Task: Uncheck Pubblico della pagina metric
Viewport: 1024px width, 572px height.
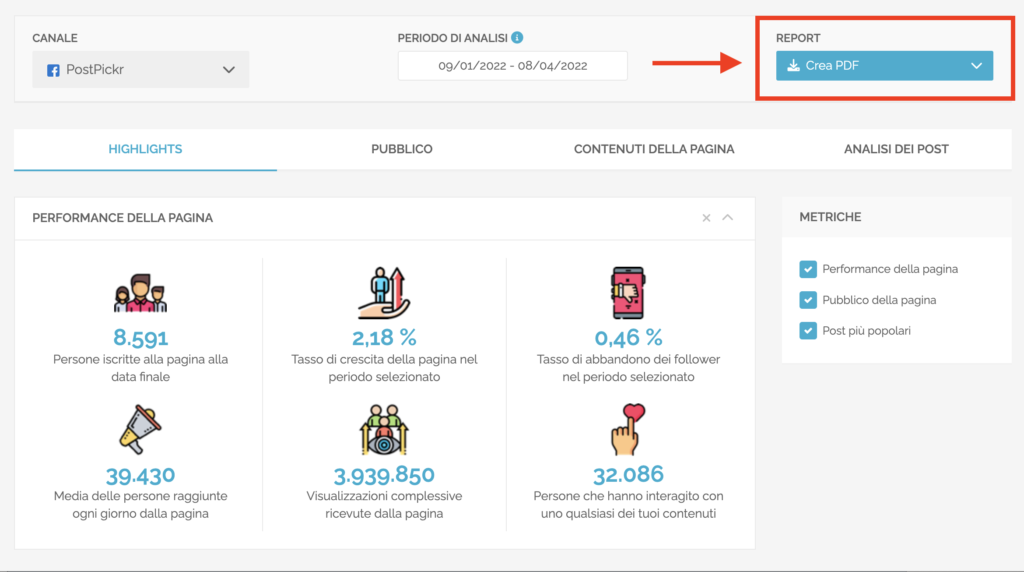Action: point(808,300)
